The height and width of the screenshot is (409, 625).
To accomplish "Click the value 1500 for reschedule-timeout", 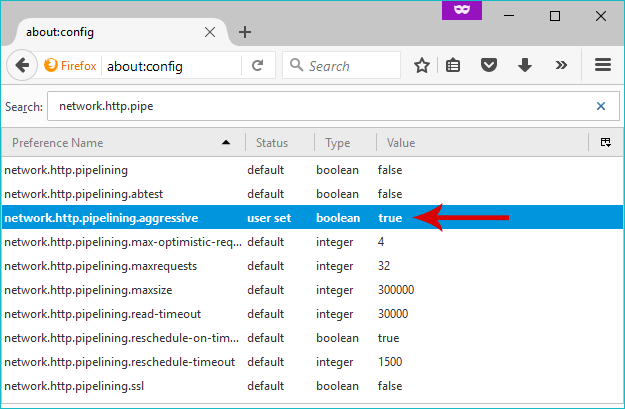I will click(390, 362).
